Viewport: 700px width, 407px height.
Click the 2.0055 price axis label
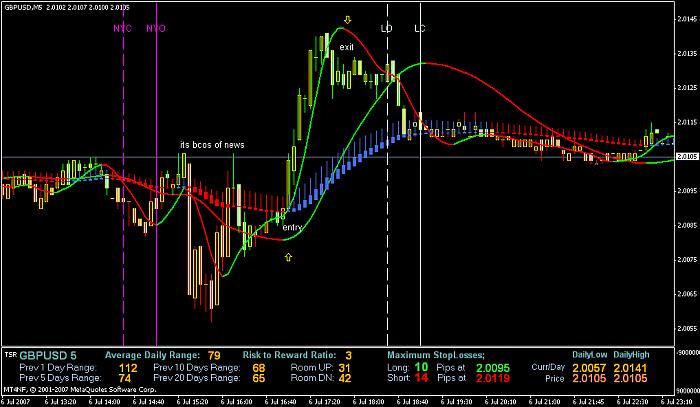[x=688, y=328]
